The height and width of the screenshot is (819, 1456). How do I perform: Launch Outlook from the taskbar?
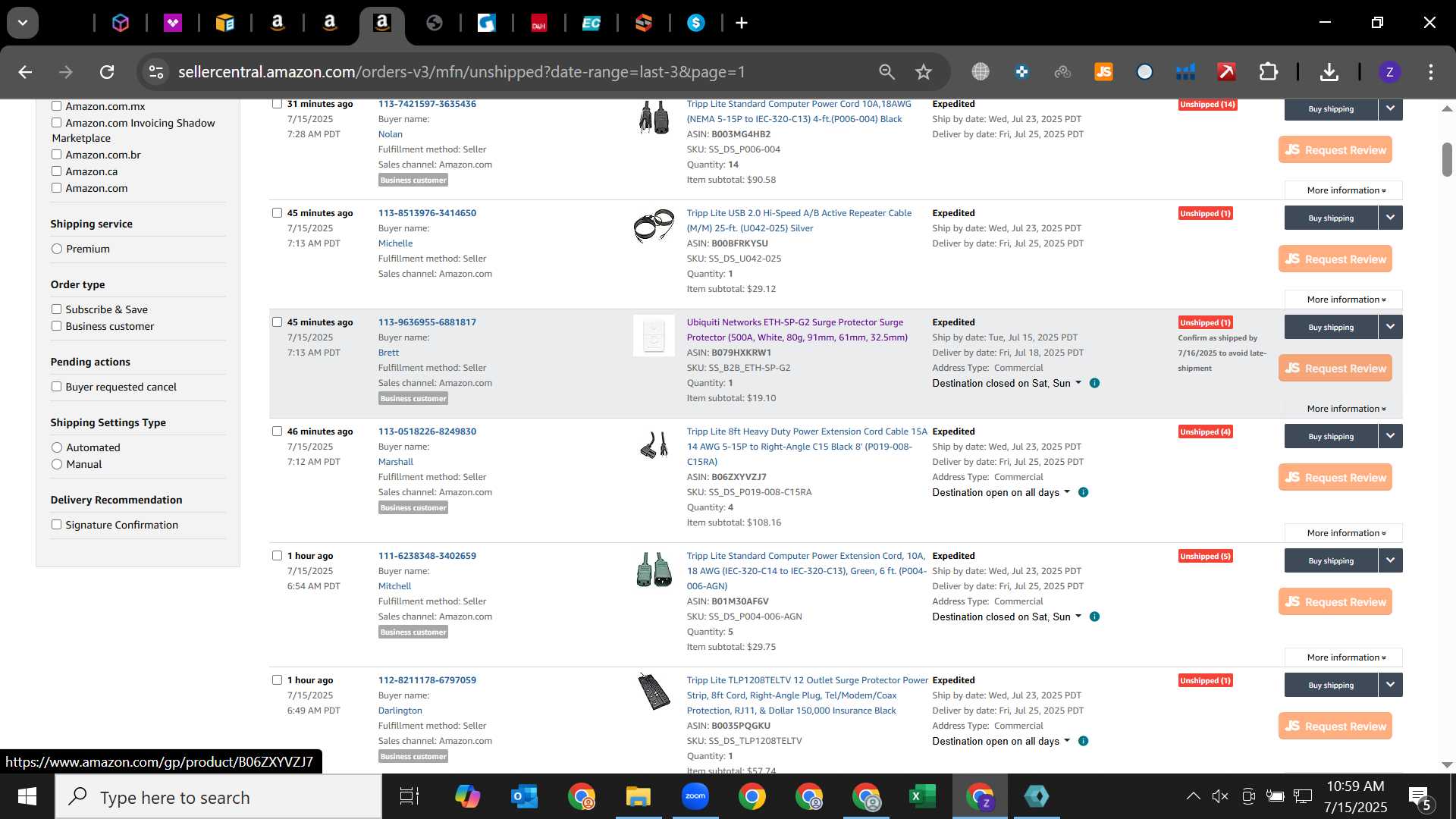pos(524,796)
